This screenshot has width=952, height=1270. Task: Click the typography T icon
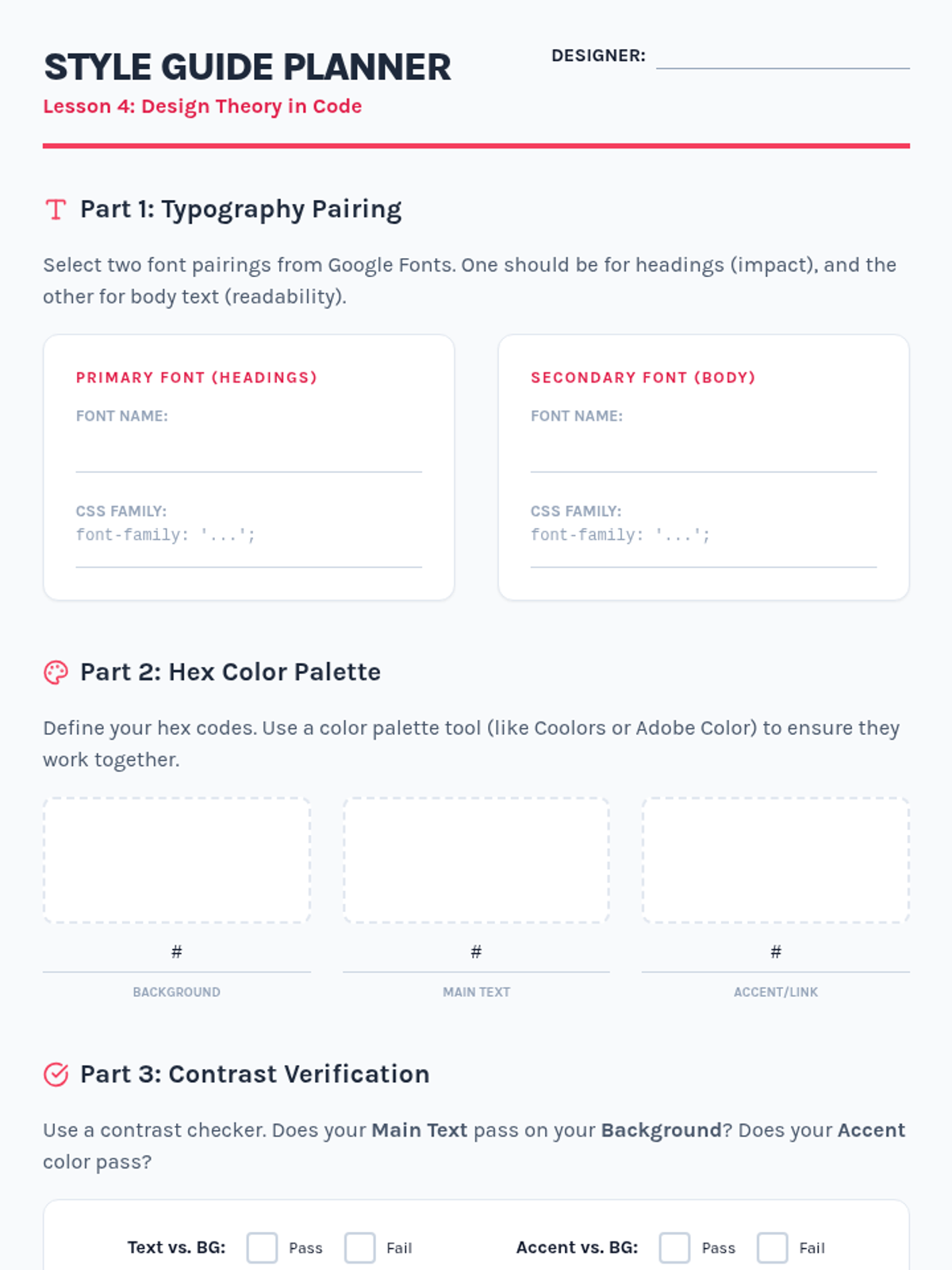pos(56,210)
